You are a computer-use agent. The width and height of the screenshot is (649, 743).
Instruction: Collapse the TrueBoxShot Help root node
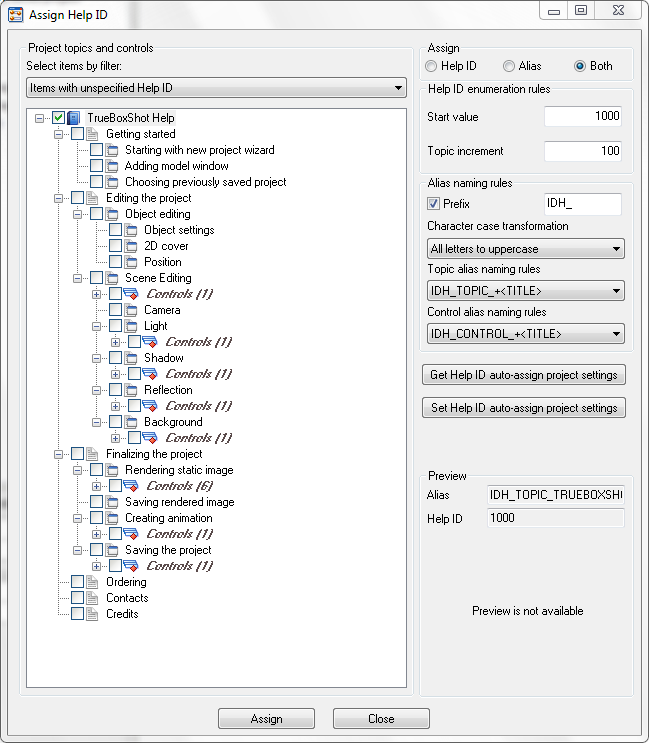[39, 118]
